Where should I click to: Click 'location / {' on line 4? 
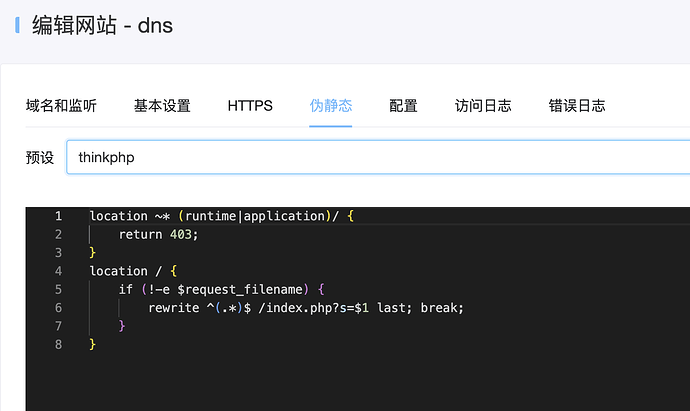tap(133, 271)
